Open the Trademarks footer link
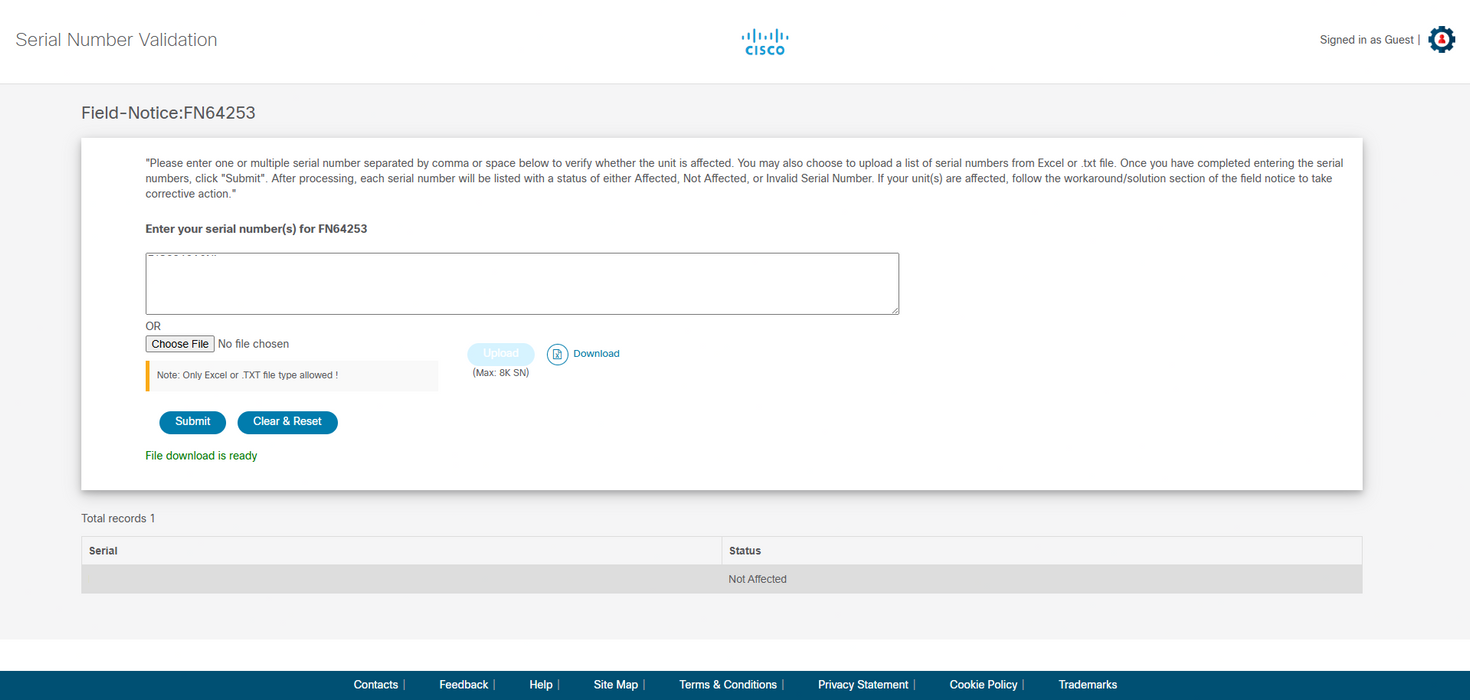 pos(1088,684)
